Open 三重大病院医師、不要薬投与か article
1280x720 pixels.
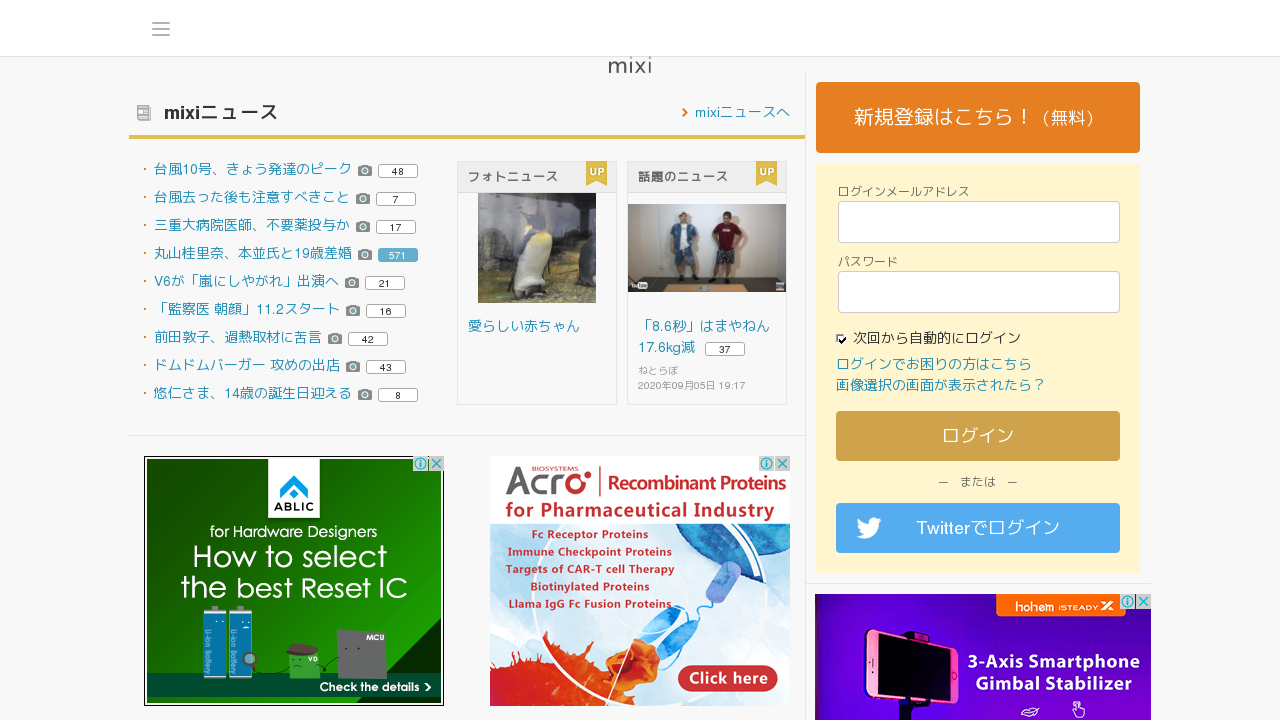tap(252, 225)
